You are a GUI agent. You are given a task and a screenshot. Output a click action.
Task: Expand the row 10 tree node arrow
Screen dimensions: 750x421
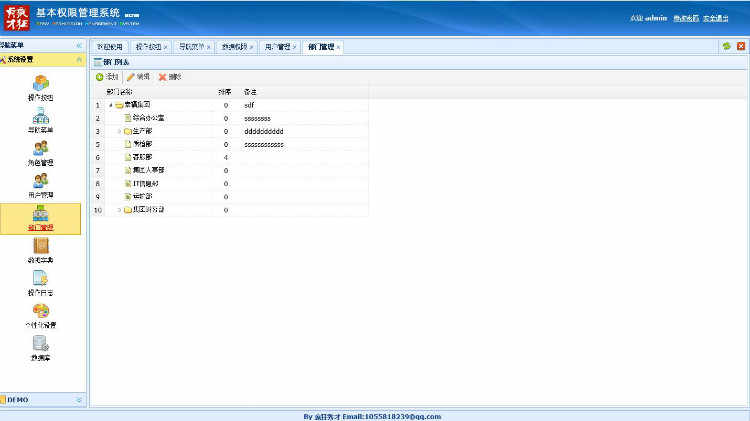coord(119,210)
